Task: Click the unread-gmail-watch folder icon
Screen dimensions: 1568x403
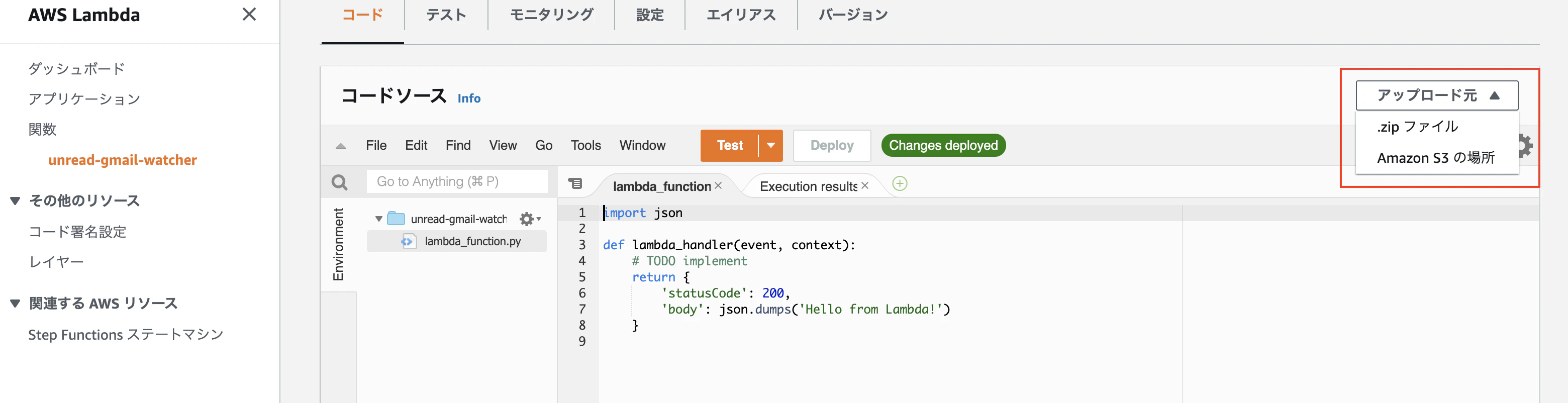Action: tap(396, 219)
